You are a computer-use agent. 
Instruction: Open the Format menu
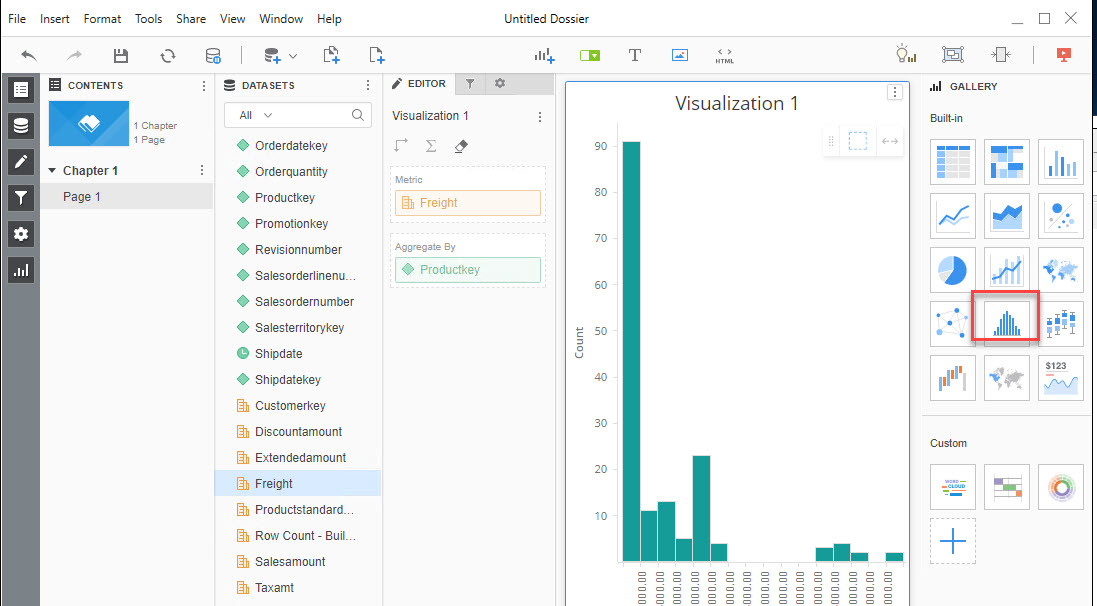pyautogui.click(x=102, y=19)
